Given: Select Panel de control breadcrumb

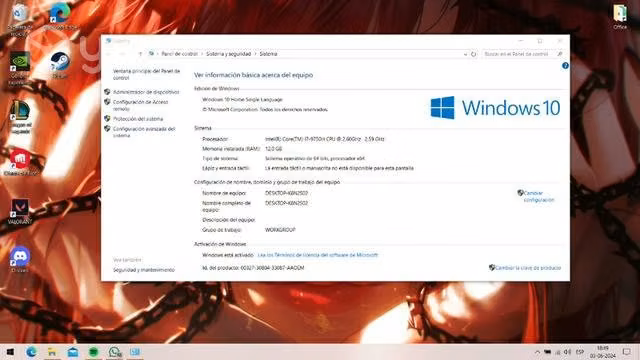Looking at the screenshot, I should point(179,54).
